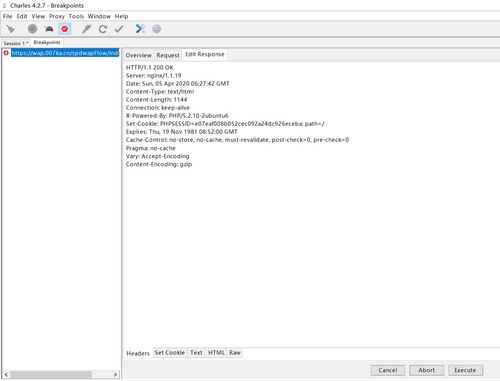Click the repeat refresh arrow icon

click(x=103, y=29)
